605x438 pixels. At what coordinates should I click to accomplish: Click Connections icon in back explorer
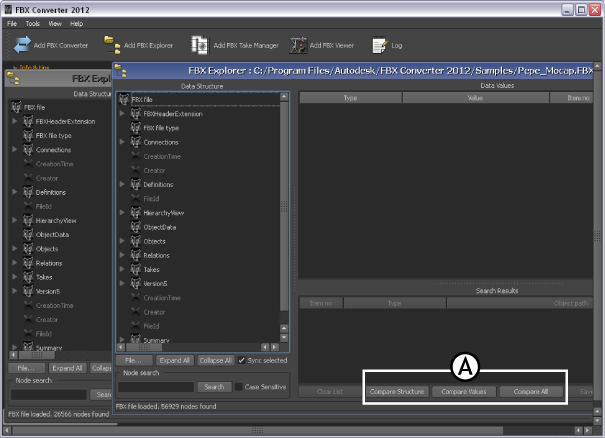pyautogui.click(x=28, y=149)
